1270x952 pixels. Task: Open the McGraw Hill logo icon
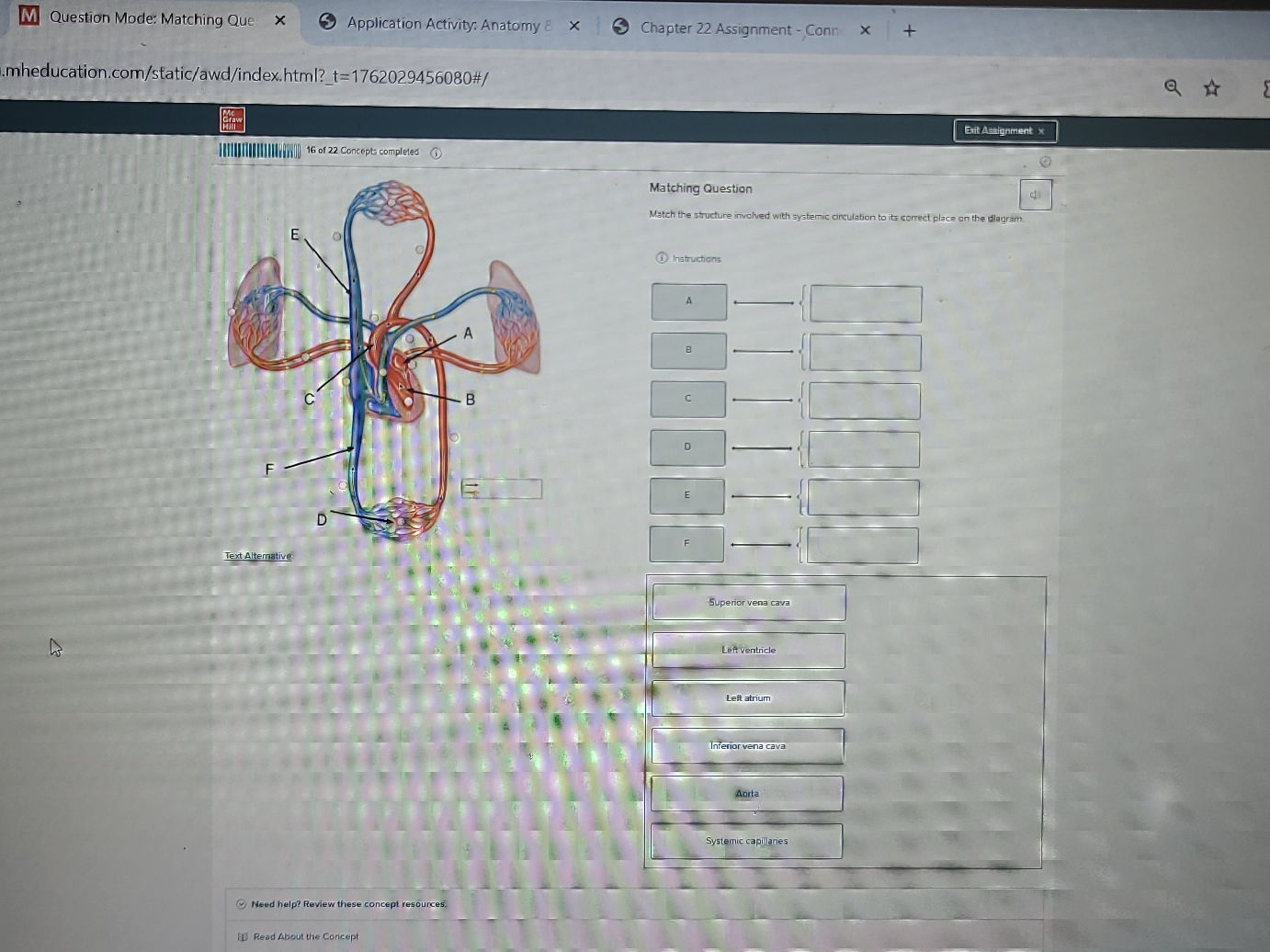point(232,119)
